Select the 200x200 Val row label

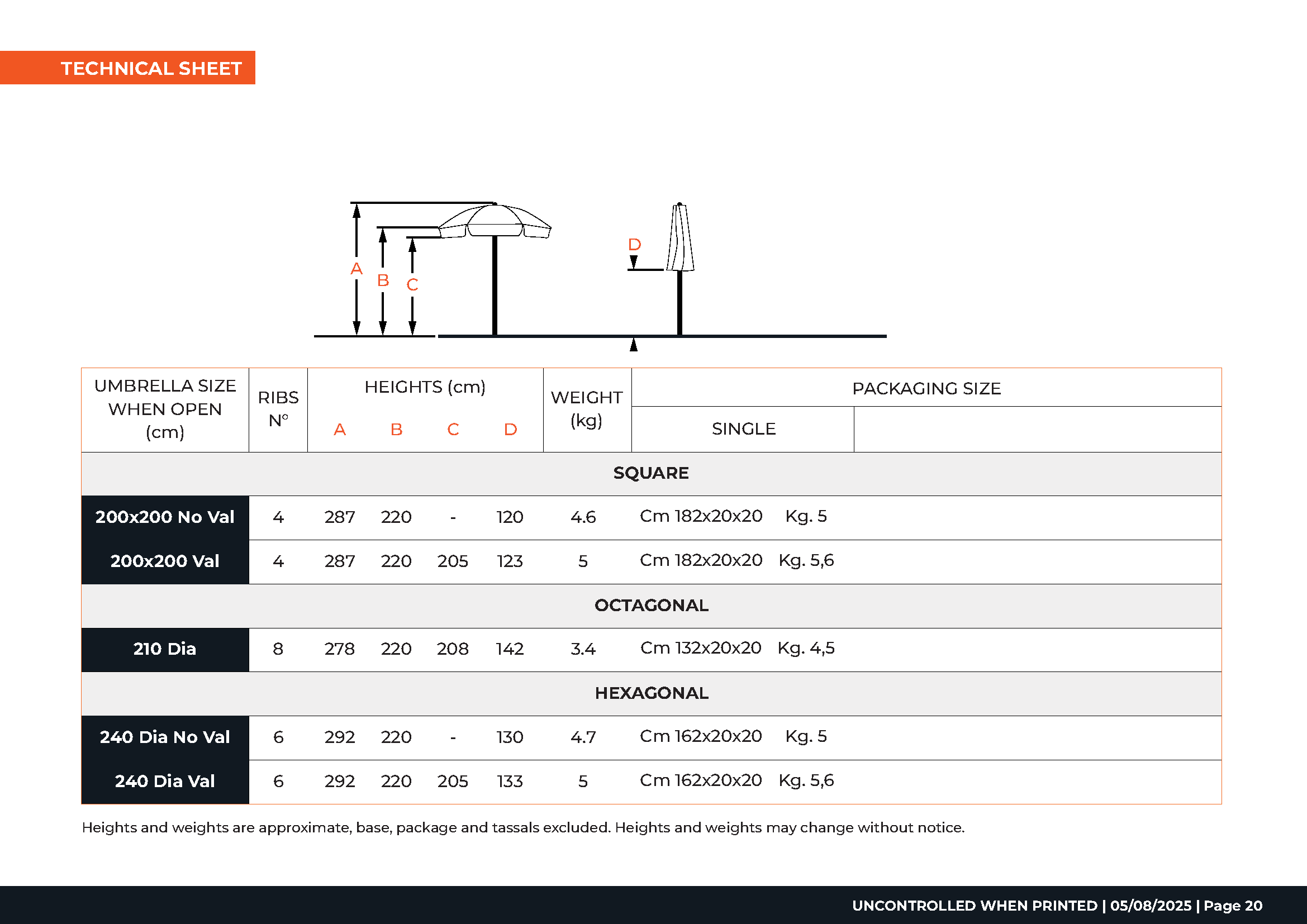[165, 561]
